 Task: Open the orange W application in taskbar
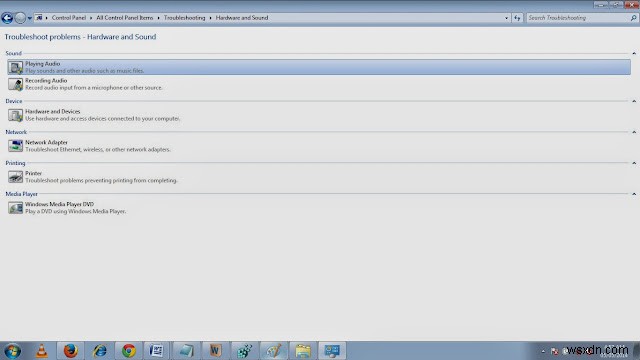click(215, 351)
